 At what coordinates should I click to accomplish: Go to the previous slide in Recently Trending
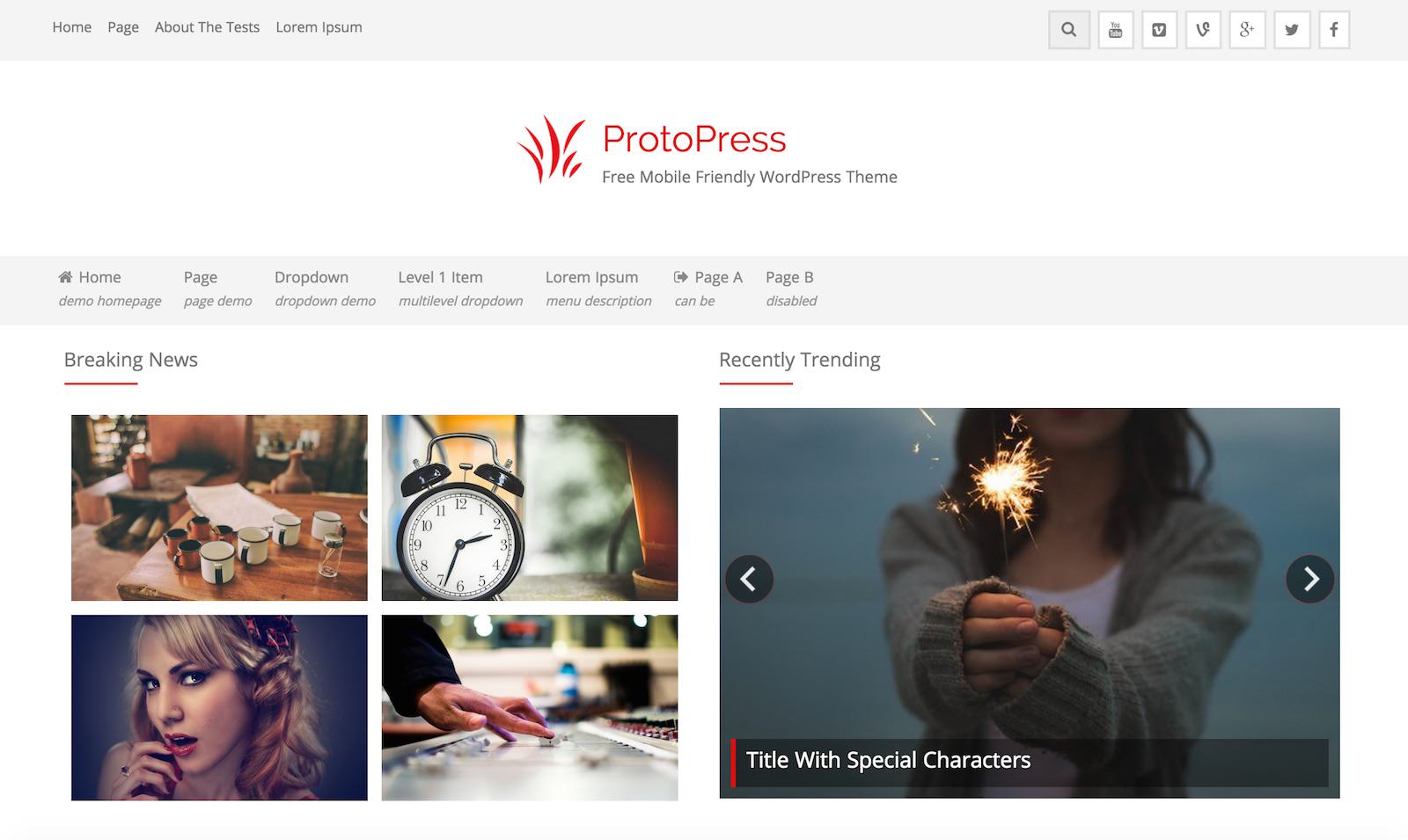coord(749,579)
